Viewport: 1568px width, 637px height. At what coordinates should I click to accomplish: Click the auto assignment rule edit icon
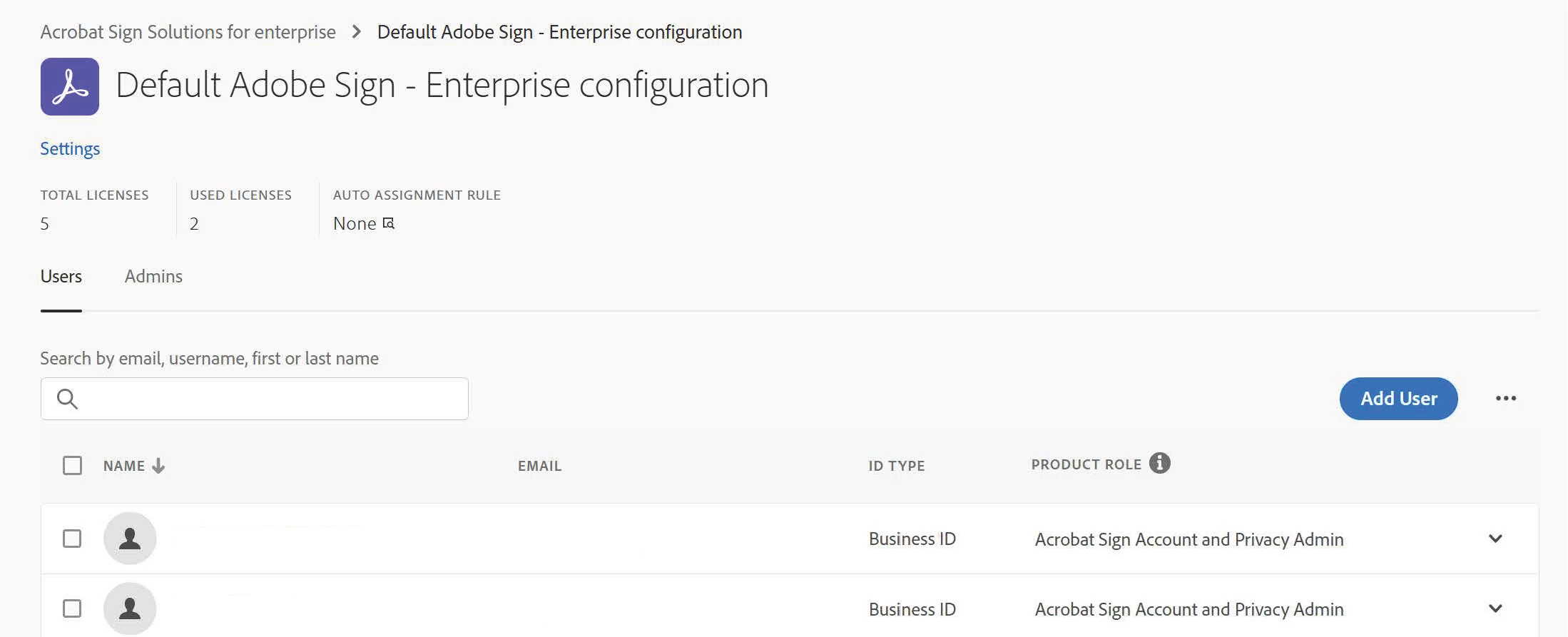389,223
